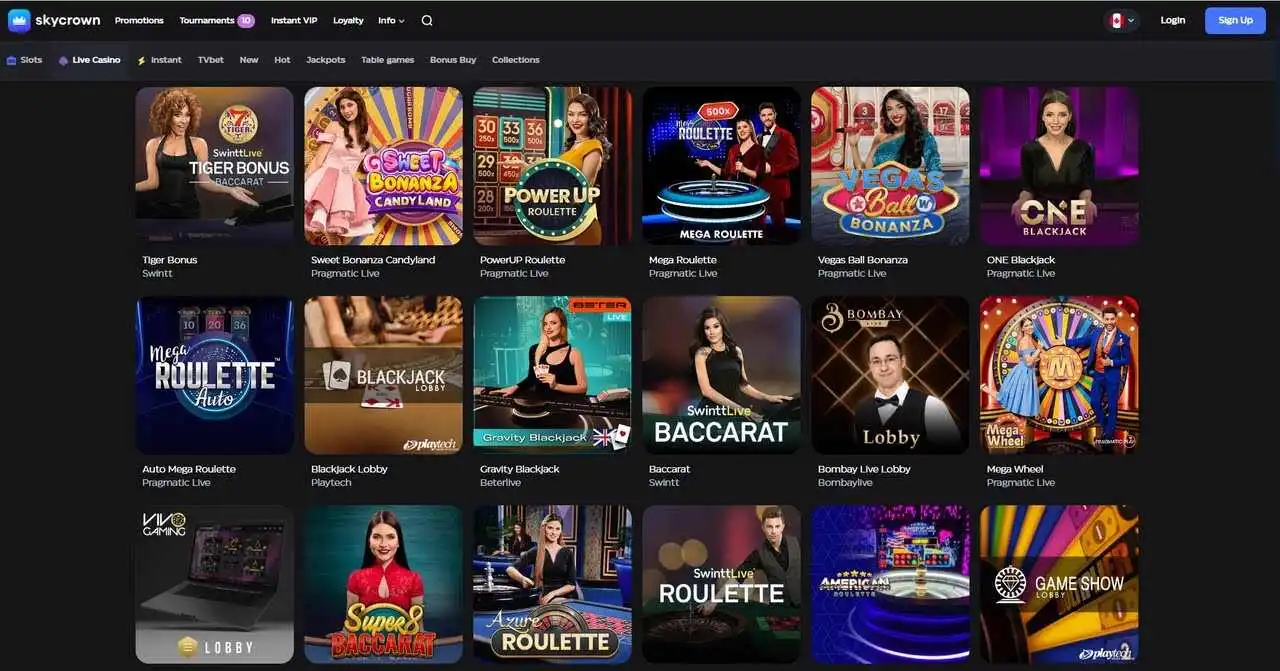1280x671 pixels.
Task: Click the Live Casino diamond icon
Action: [x=62, y=59]
